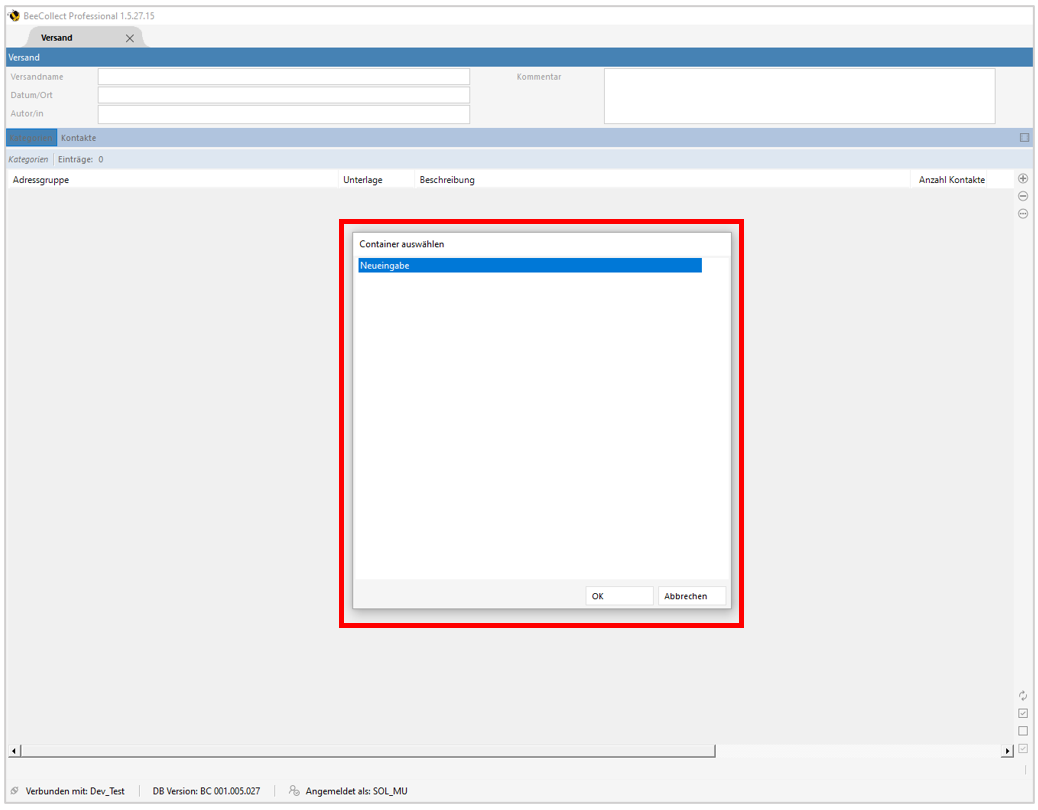Click the plus icon to add an Adressgruppe
The width and height of the screenshot is (1038, 810).
(x=1022, y=178)
